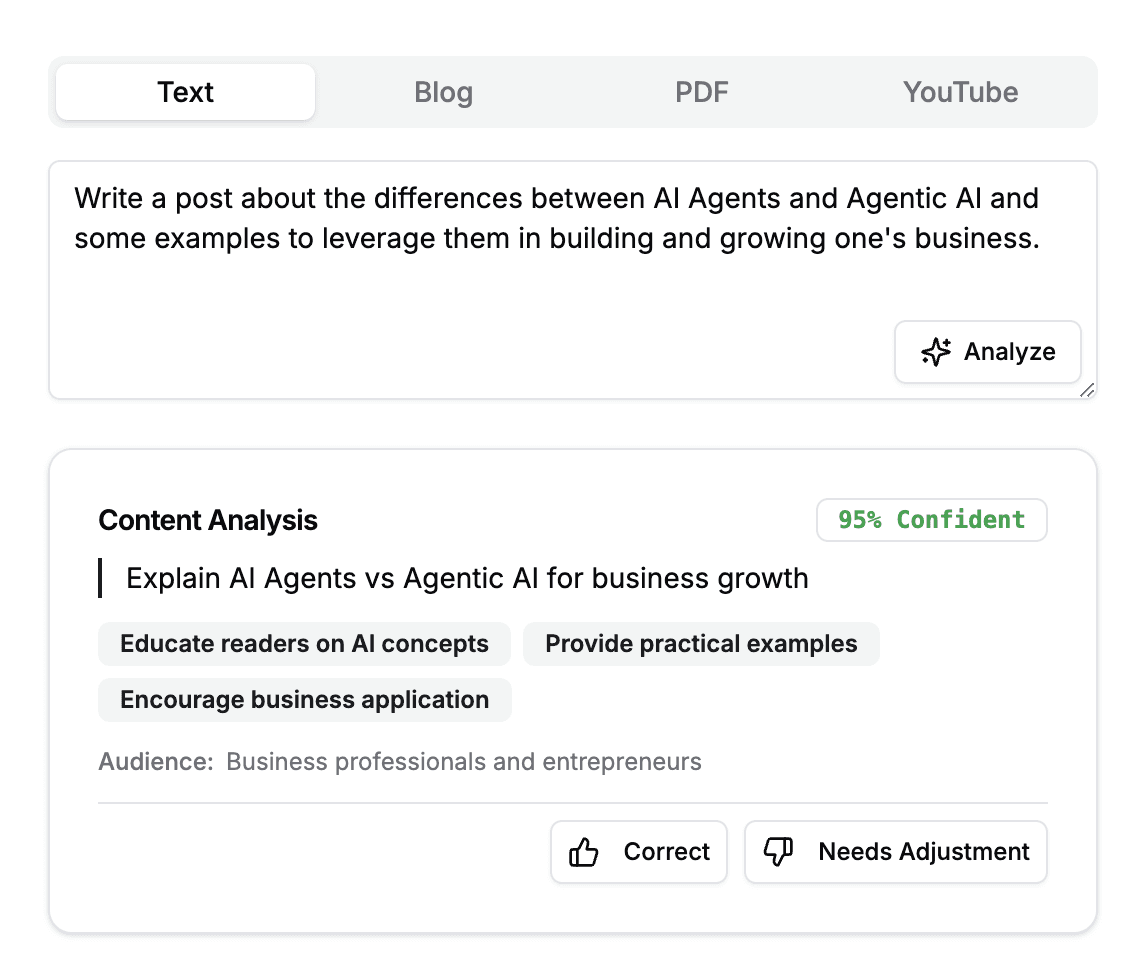Click the thumbs-down icon

778,852
